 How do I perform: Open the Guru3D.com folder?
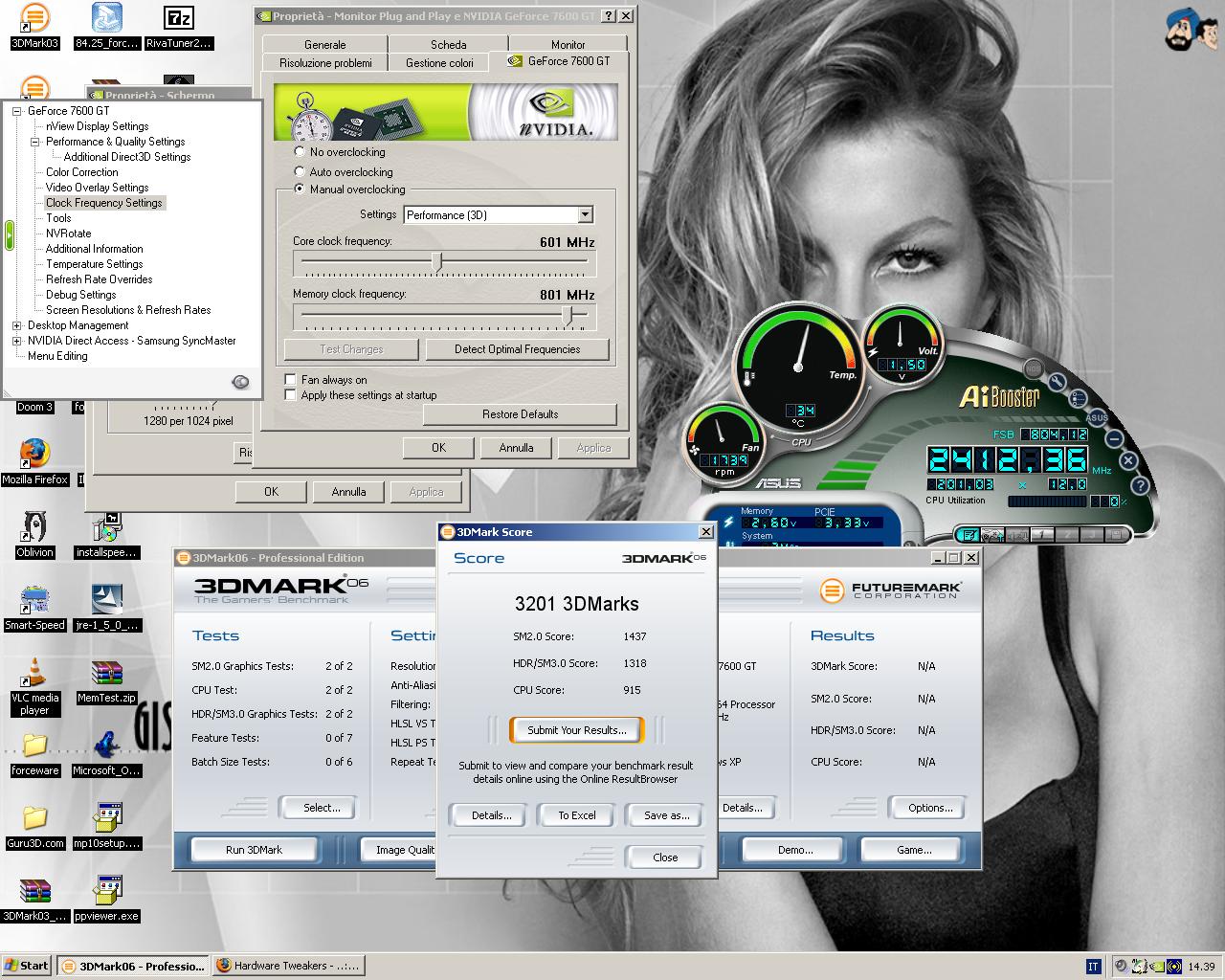pyautogui.click(x=34, y=826)
